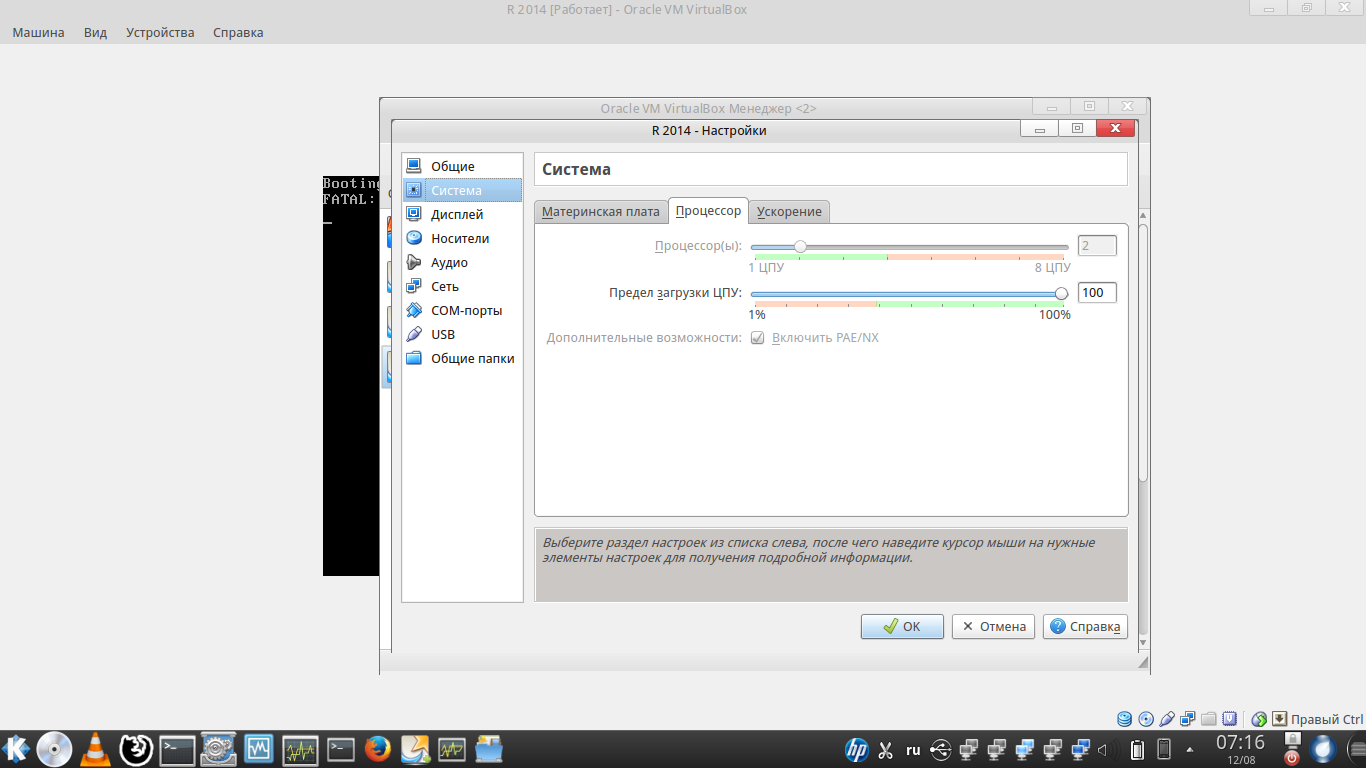Open the USB settings section
1366x768 pixels.
pos(442,334)
